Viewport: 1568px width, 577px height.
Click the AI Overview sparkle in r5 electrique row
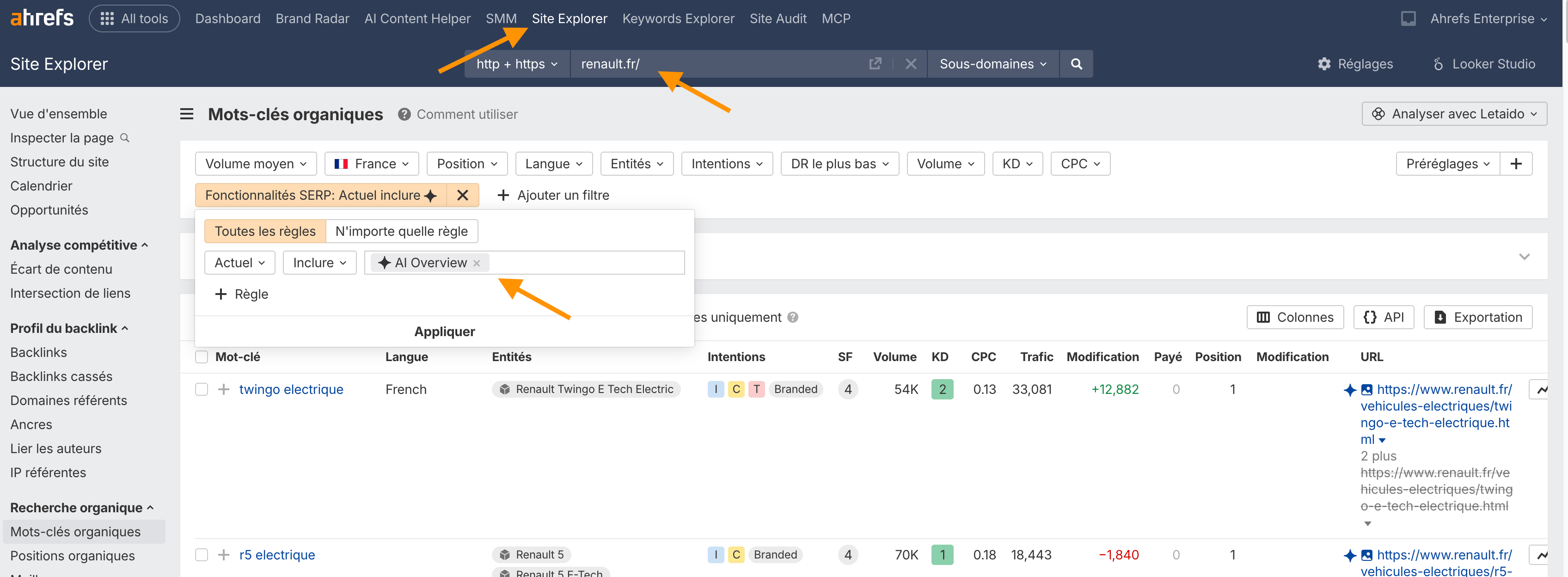click(1349, 556)
